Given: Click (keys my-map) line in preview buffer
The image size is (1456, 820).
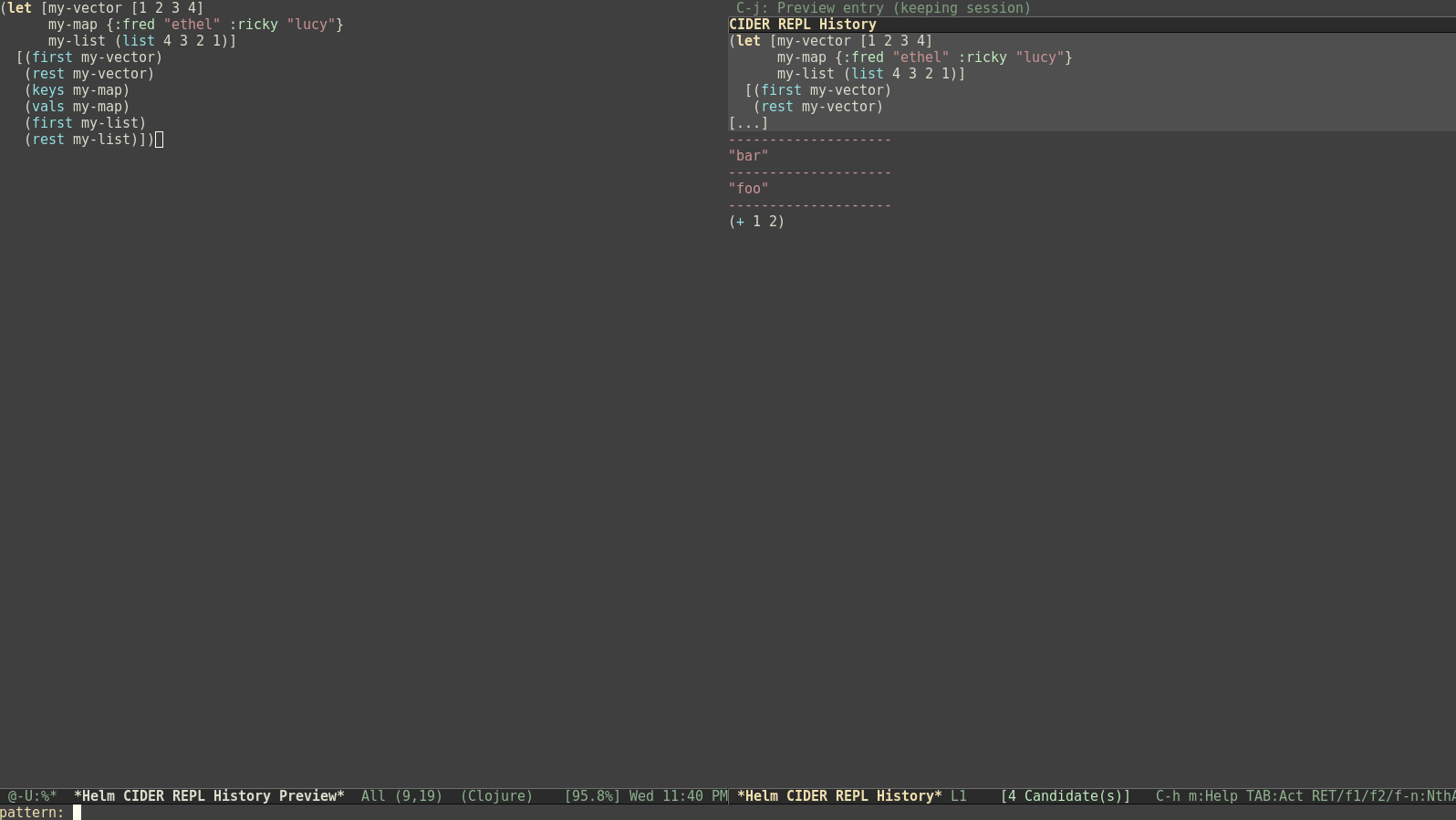Looking at the screenshot, I should coord(78,90).
